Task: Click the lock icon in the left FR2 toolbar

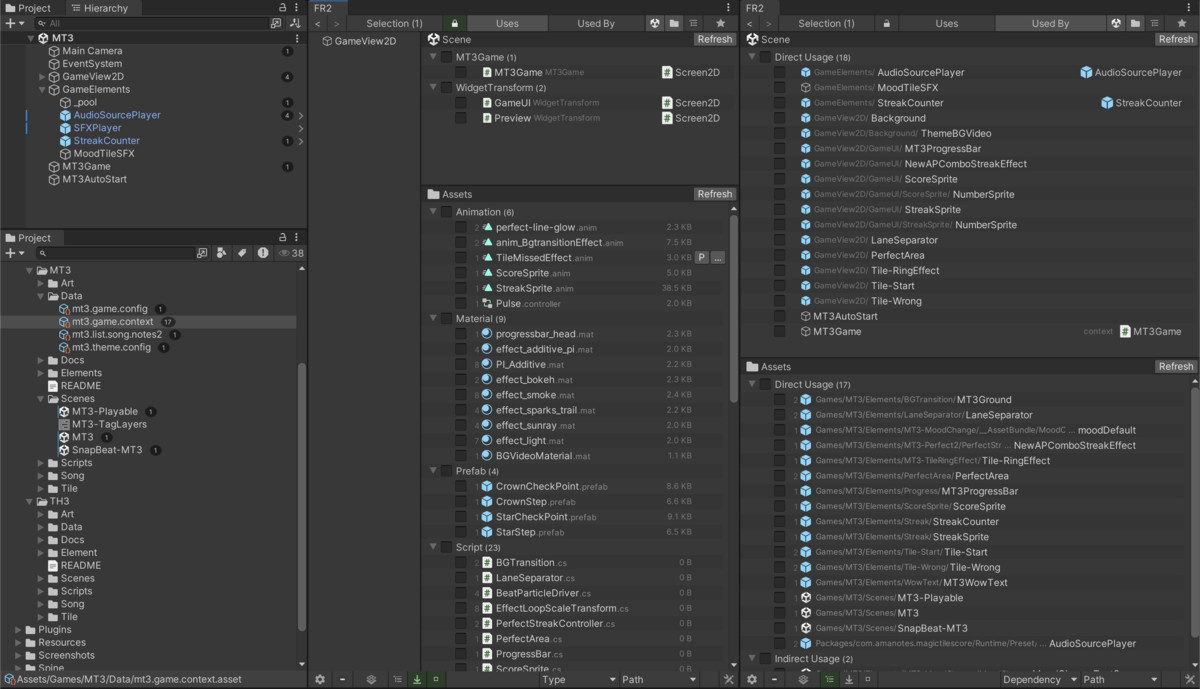Action: (x=454, y=23)
